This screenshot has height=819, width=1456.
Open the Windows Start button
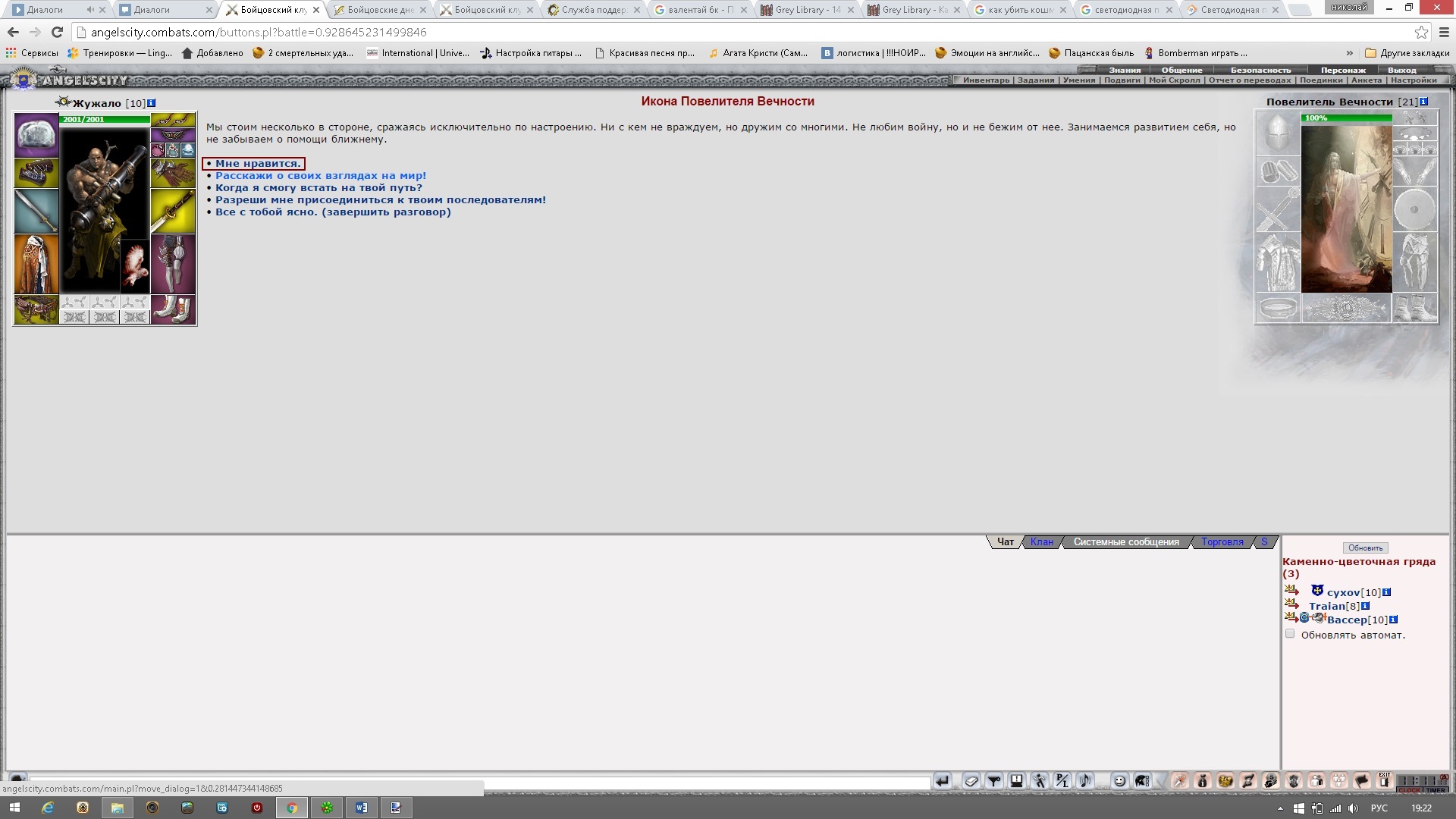point(14,808)
